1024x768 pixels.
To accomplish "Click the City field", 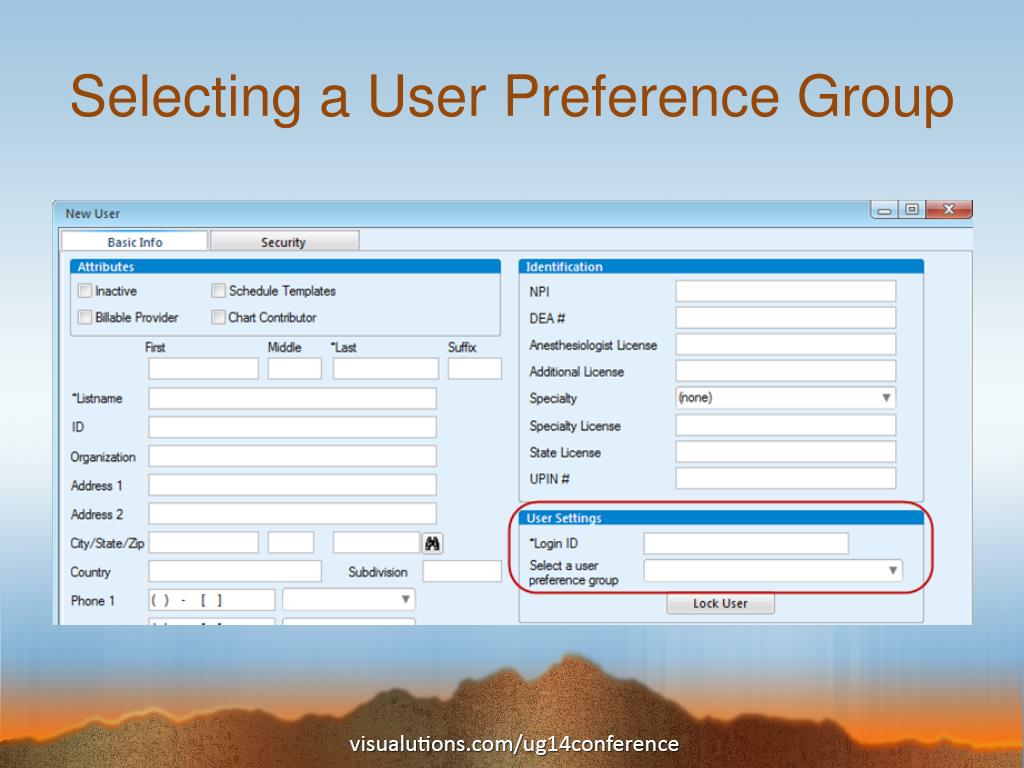I will pyautogui.click(x=203, y=542).
